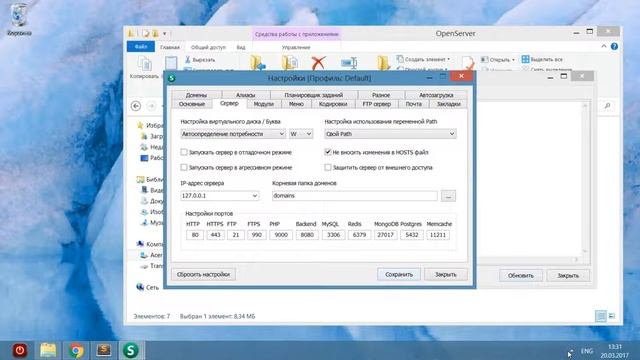
Task: Open the server IP address 127.0.0.1 dropdown
Action: tap(220, 196)
